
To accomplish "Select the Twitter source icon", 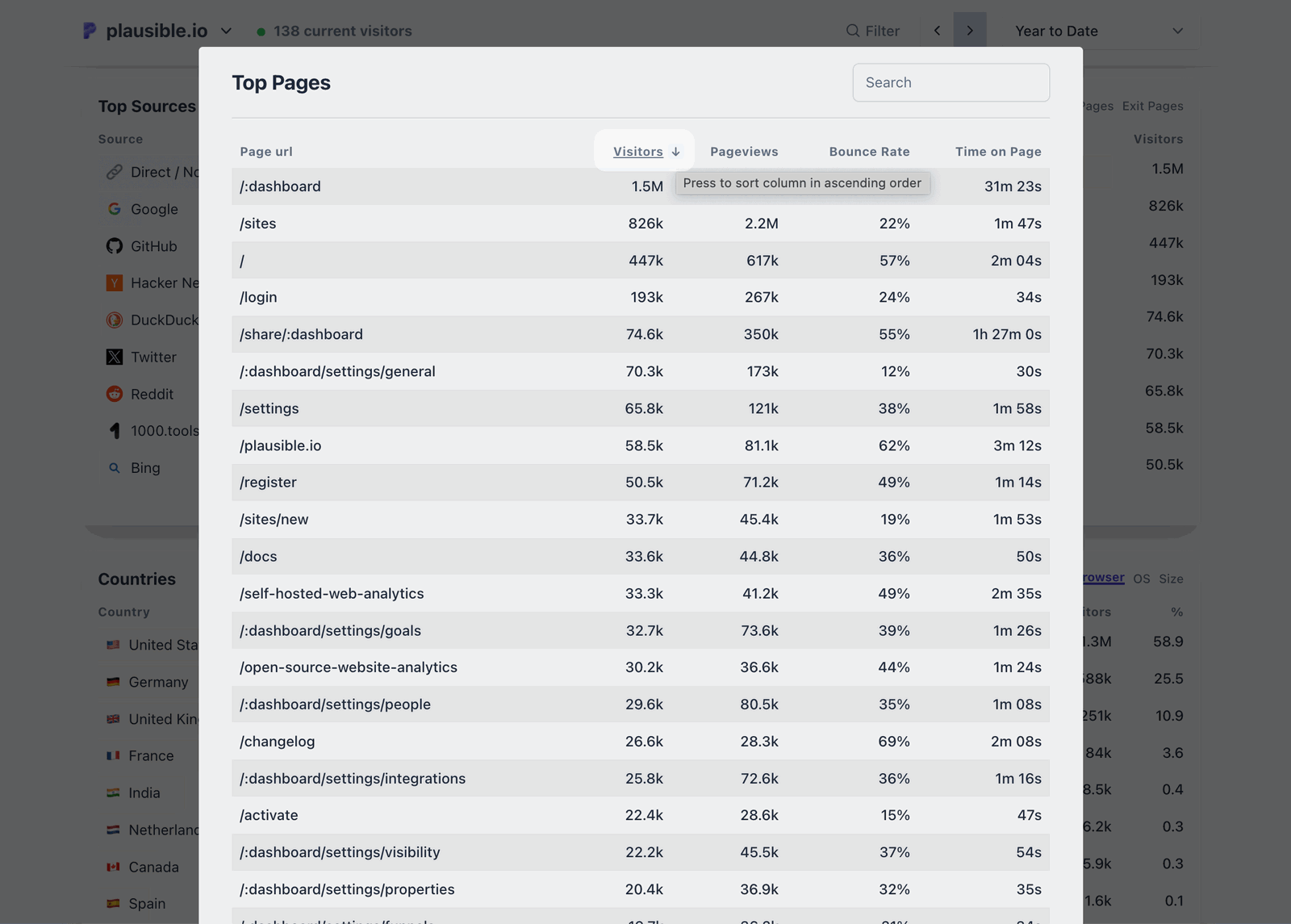I will coord(115,357).
